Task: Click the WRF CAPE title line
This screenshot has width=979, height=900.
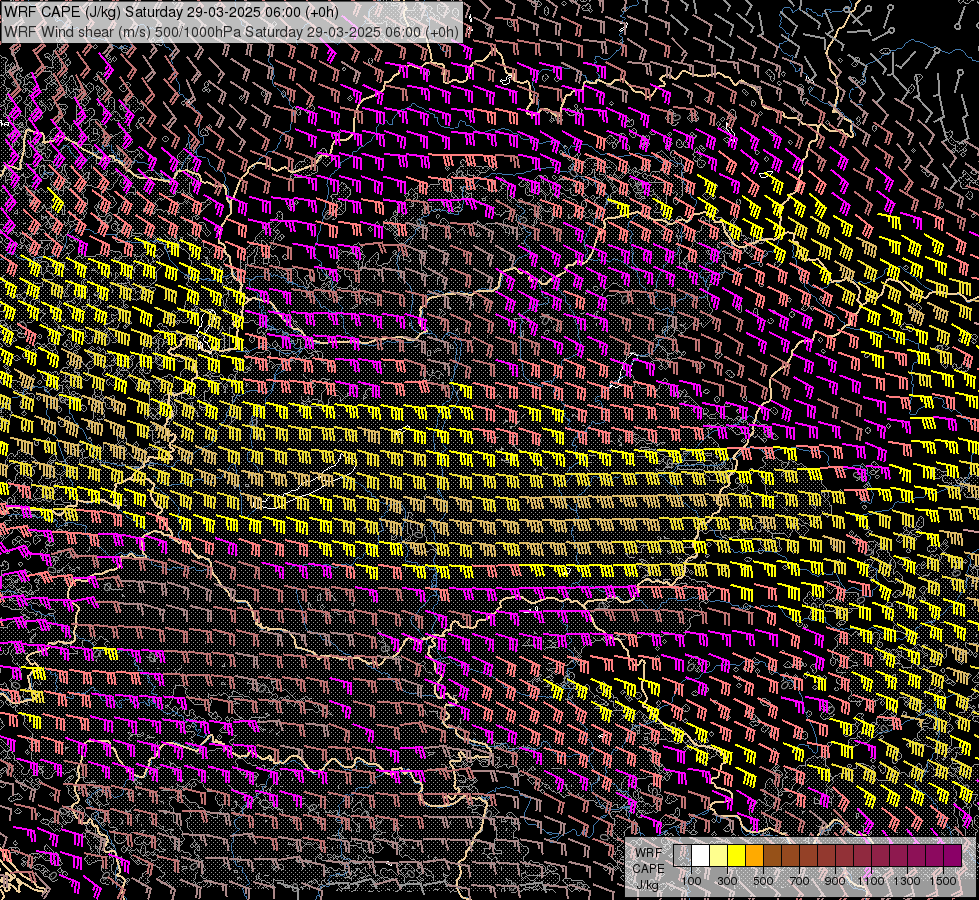Action: point(171,12)
